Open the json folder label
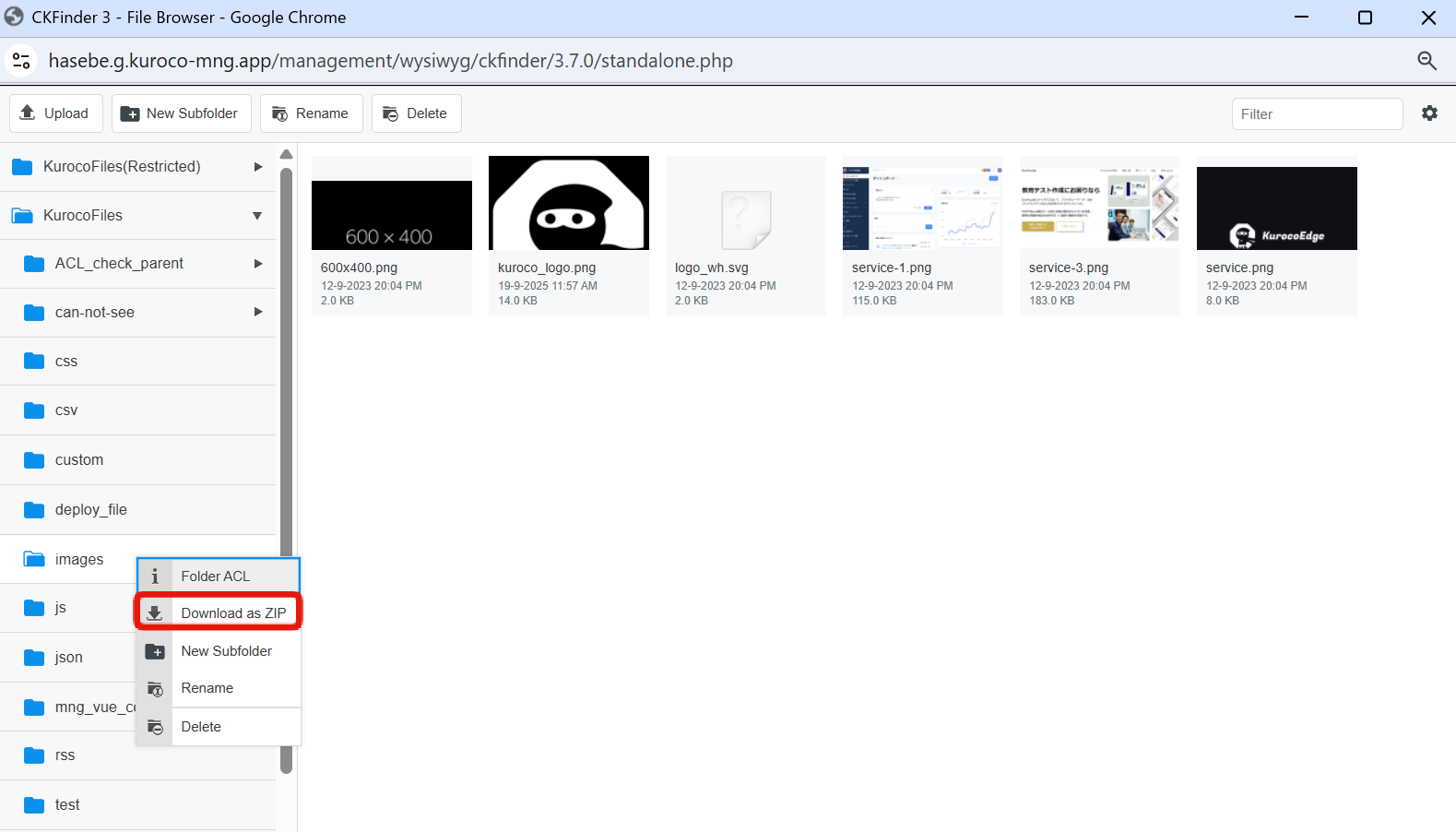This screenshot has height=832, width=1456. point(69,658)
